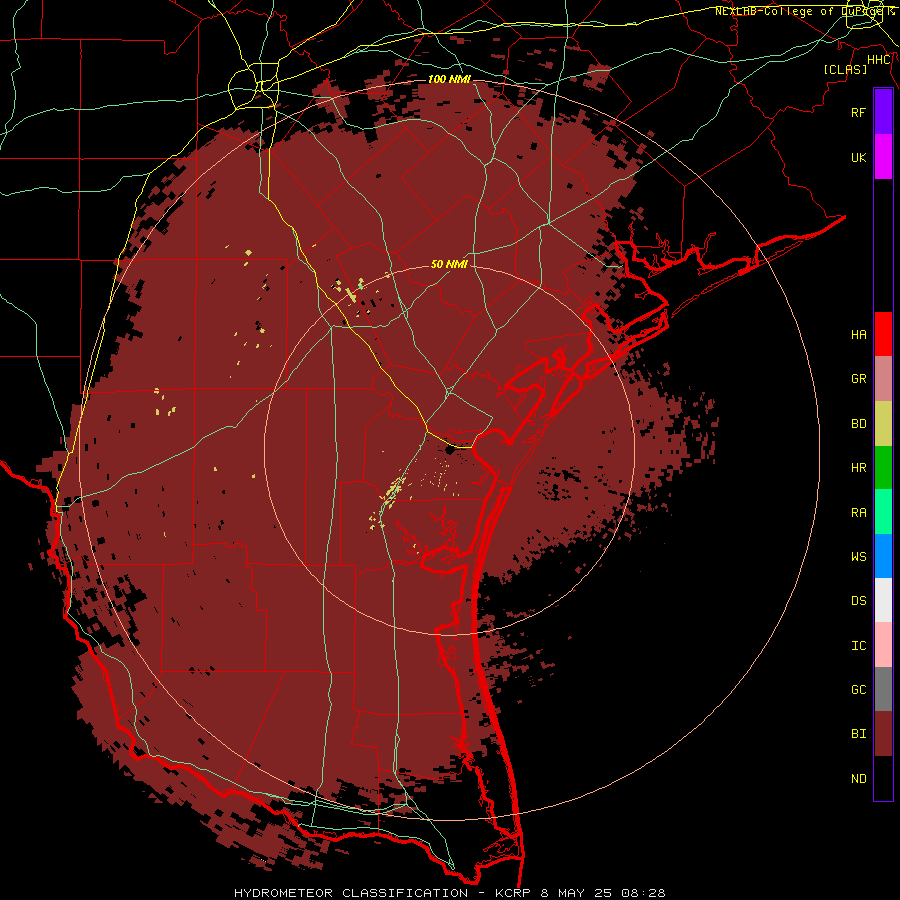Click the 'HR' legend label
The image size is (900, 900).
859,468
